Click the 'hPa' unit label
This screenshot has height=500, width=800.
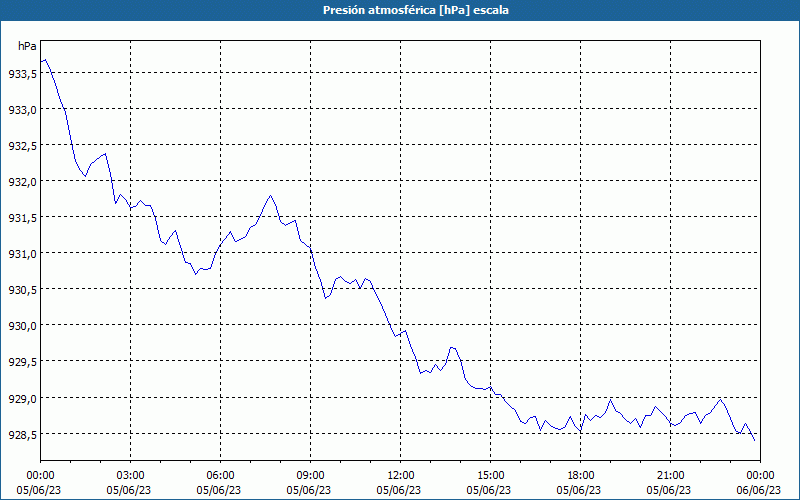27,46
